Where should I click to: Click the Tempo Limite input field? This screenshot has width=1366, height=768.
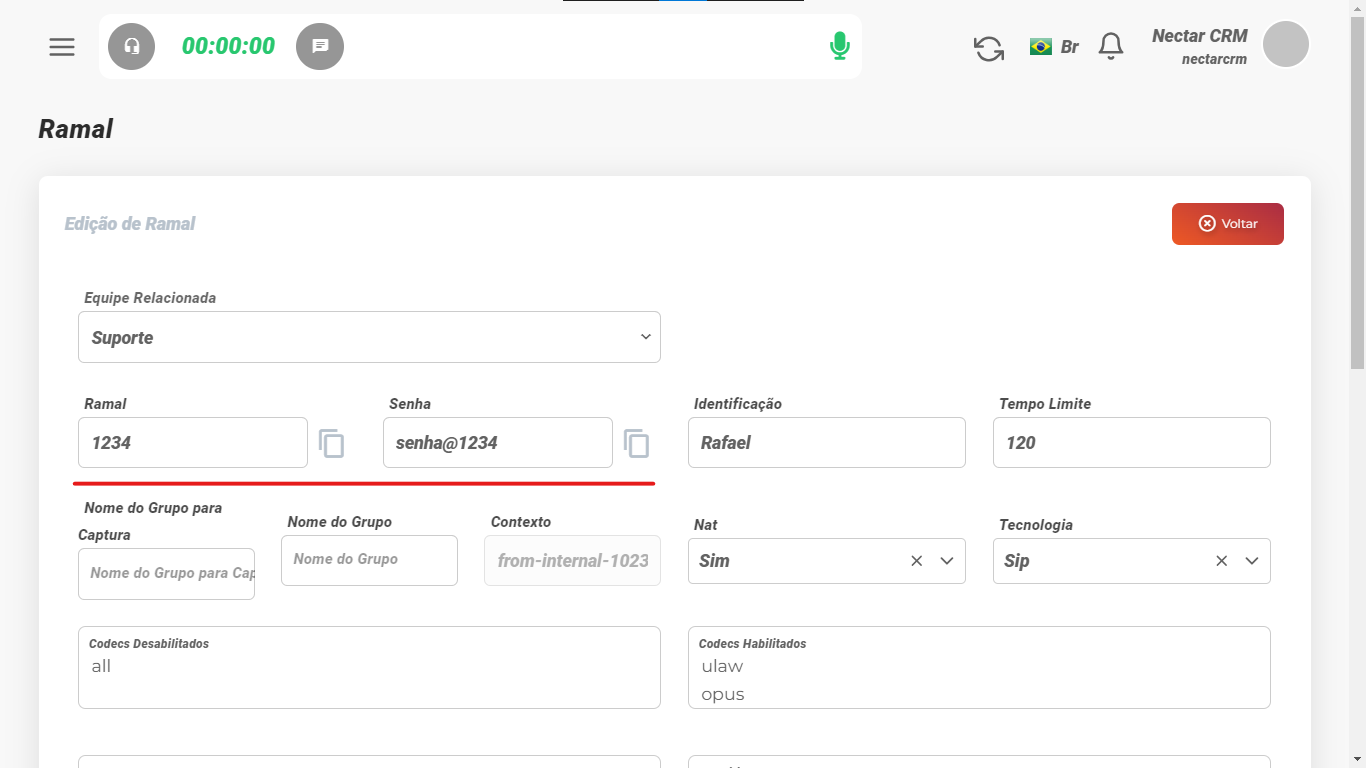pyautogui.click(x=1132, y=442)
